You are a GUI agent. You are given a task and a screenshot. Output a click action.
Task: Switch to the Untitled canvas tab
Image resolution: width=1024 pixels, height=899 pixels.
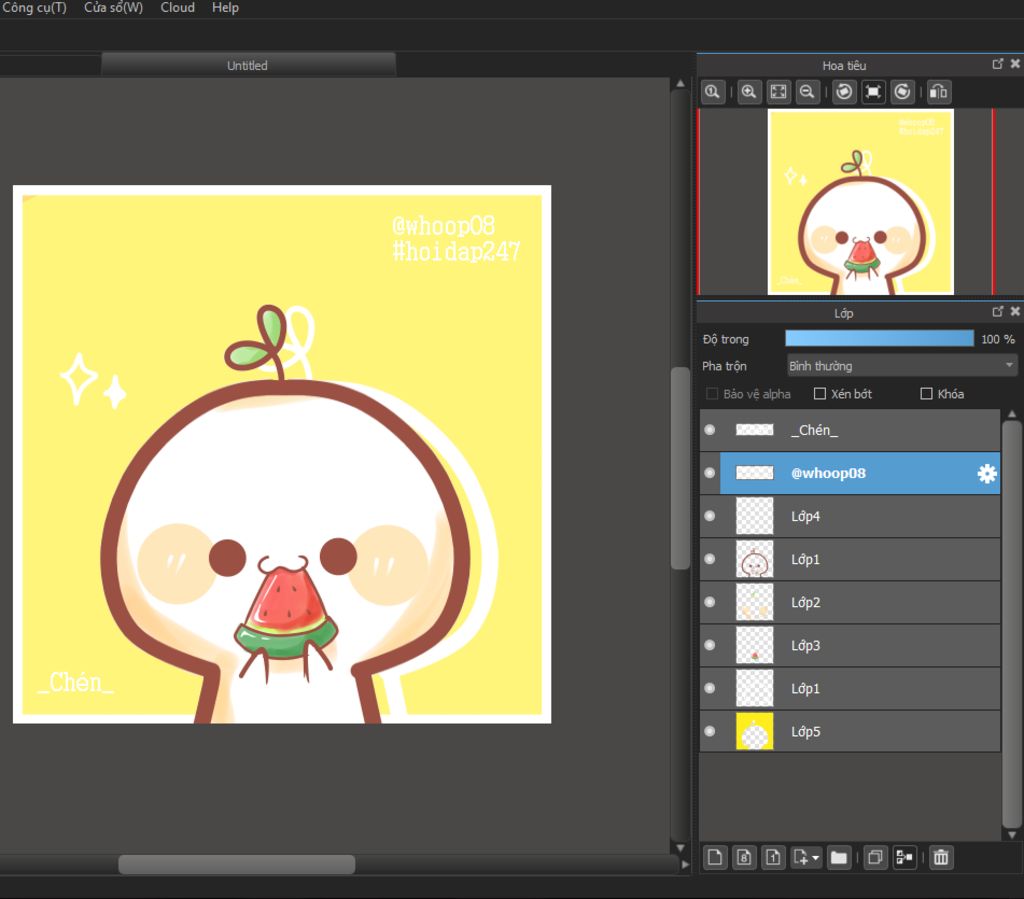tap(248, 65)
